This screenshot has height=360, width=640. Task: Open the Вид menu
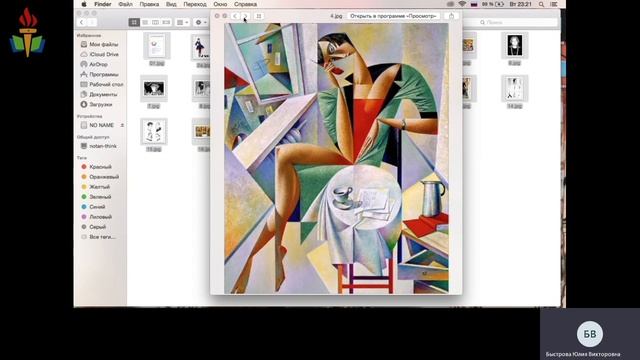[171, 4]
